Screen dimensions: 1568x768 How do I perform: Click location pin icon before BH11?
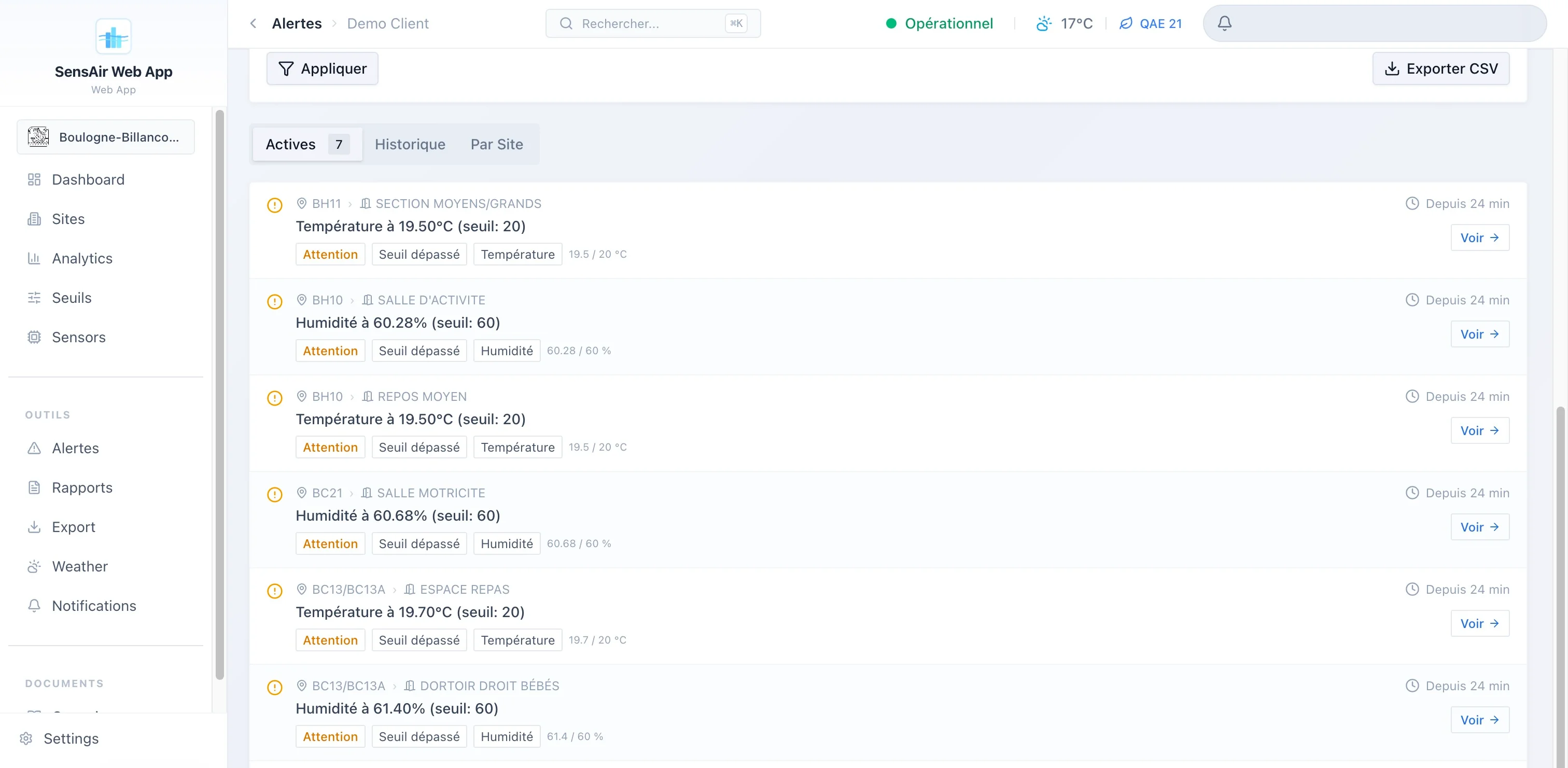coord(301,203)
